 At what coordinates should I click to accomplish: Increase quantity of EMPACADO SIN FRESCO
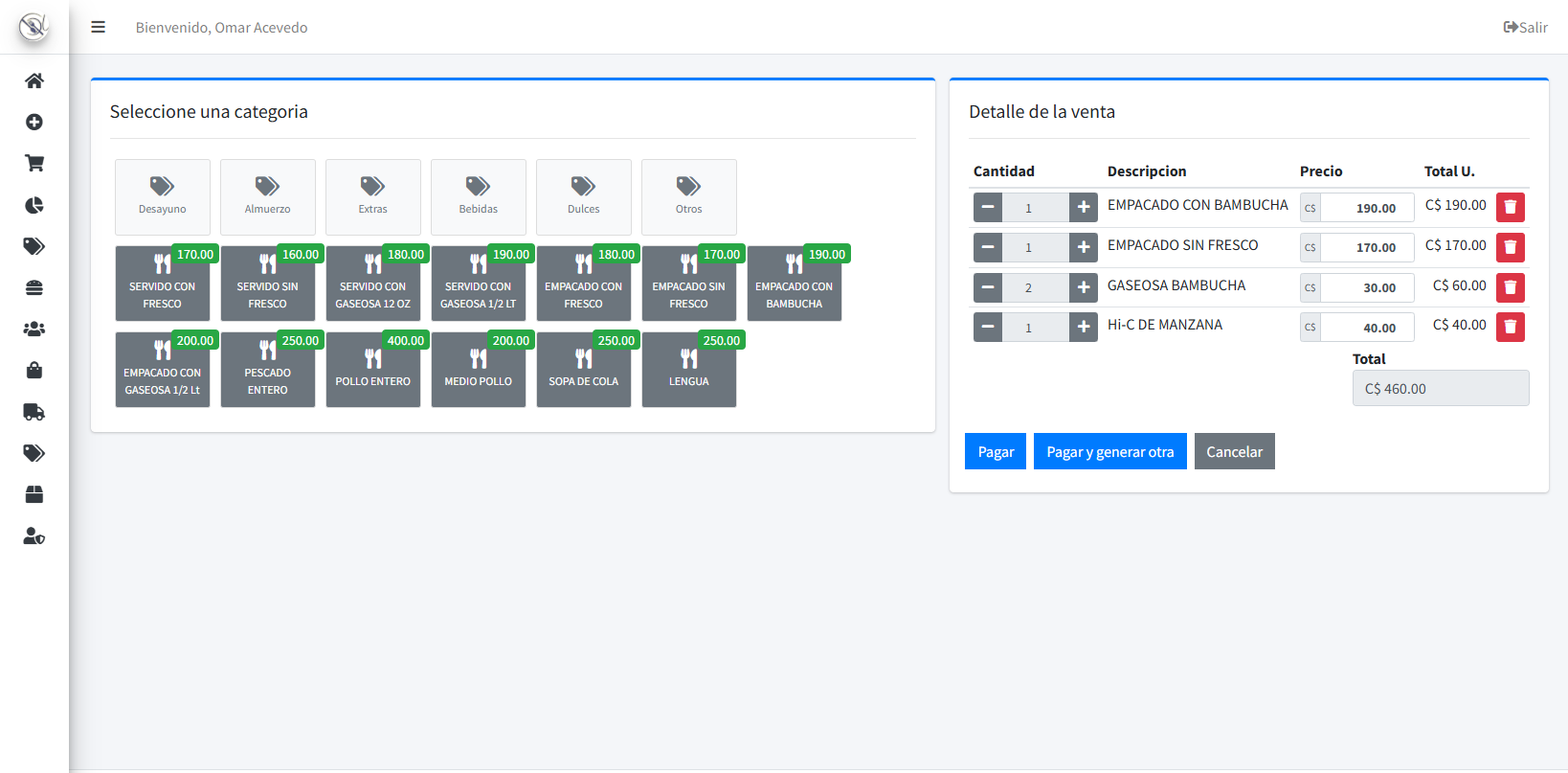click(x=1084, y=247)
